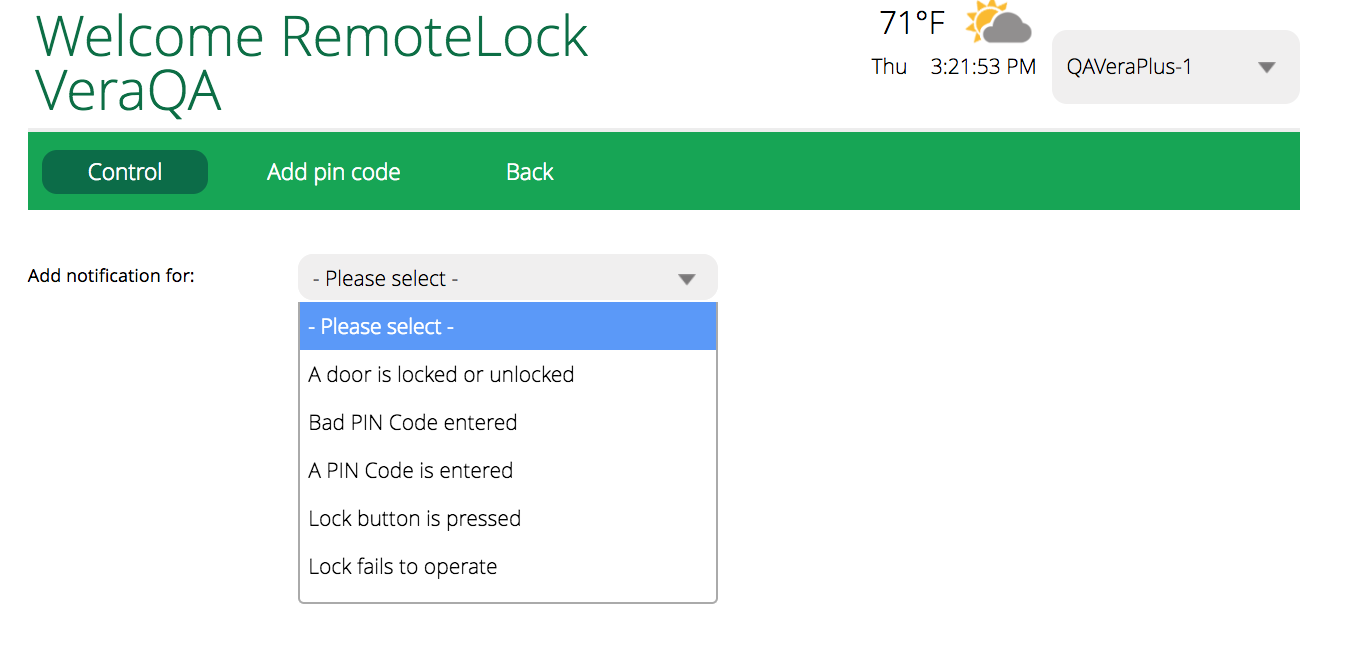The image size is (1356, 646).
Task: Click the arrow on the Please select dropdown
Action: click(x=686, y=279)
